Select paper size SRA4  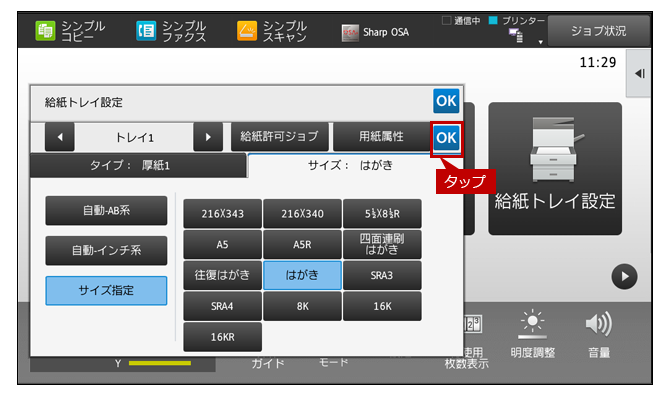[x=223, y=306]
